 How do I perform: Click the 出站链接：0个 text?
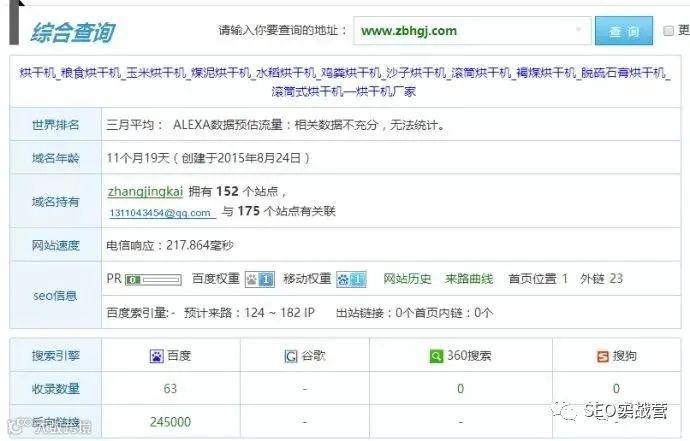pos(375,313)
